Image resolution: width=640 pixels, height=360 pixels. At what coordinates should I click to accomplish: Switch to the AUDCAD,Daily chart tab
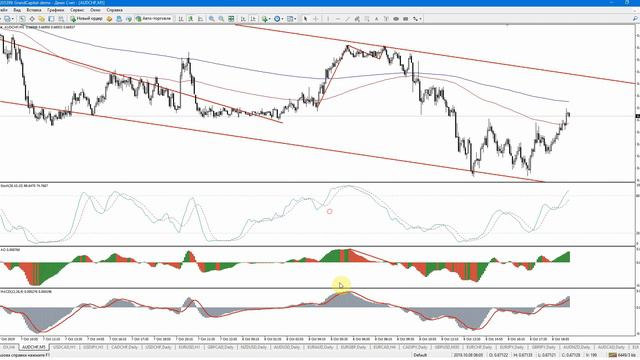[x=611, y=347]
